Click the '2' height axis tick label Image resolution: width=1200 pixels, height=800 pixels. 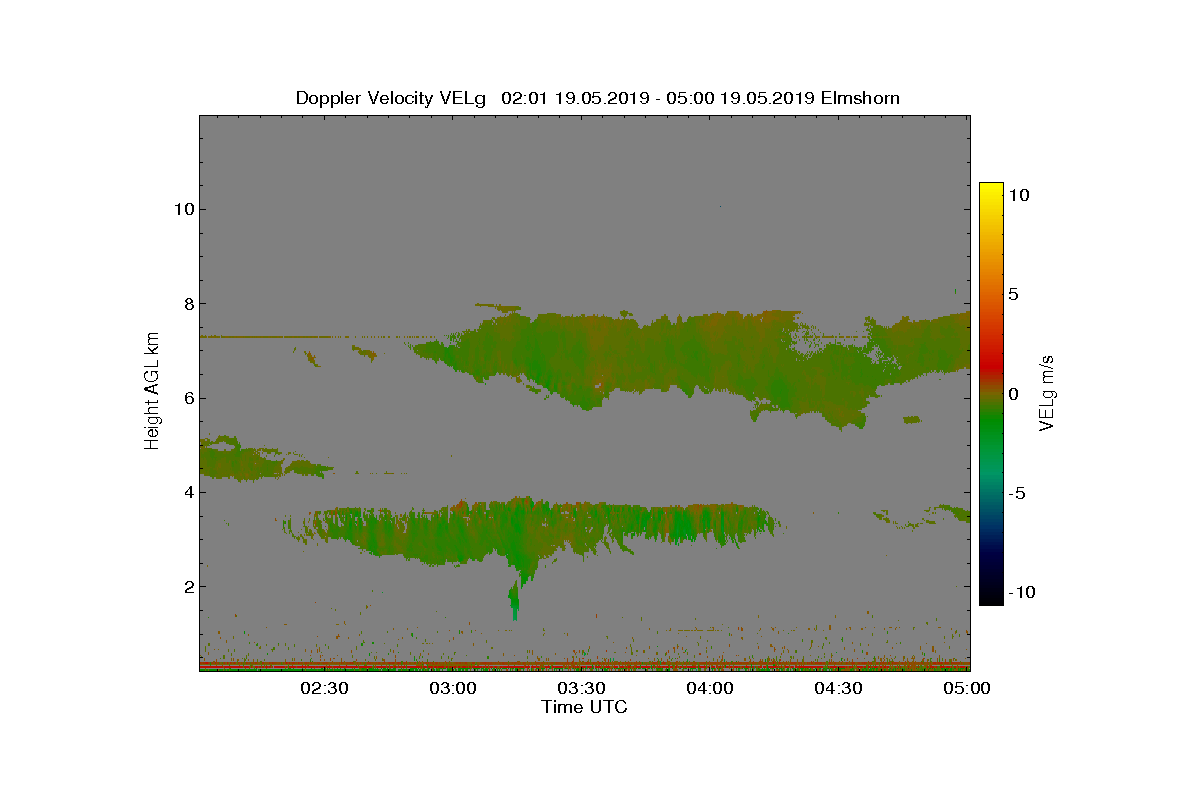click(x=188, y=587)
